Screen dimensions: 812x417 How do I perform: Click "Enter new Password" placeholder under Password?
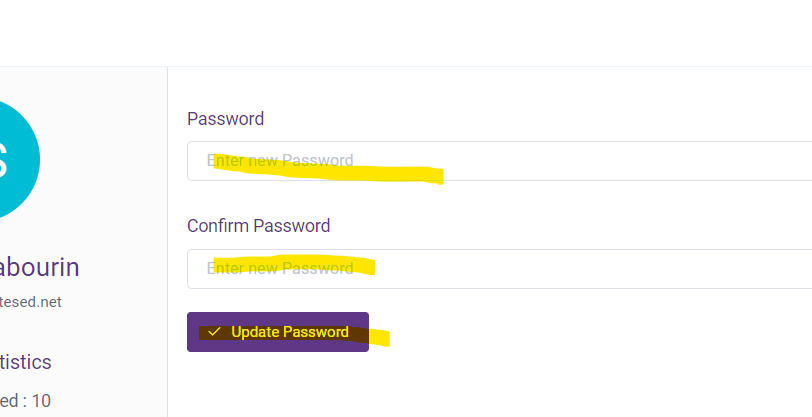pos(280,161)
